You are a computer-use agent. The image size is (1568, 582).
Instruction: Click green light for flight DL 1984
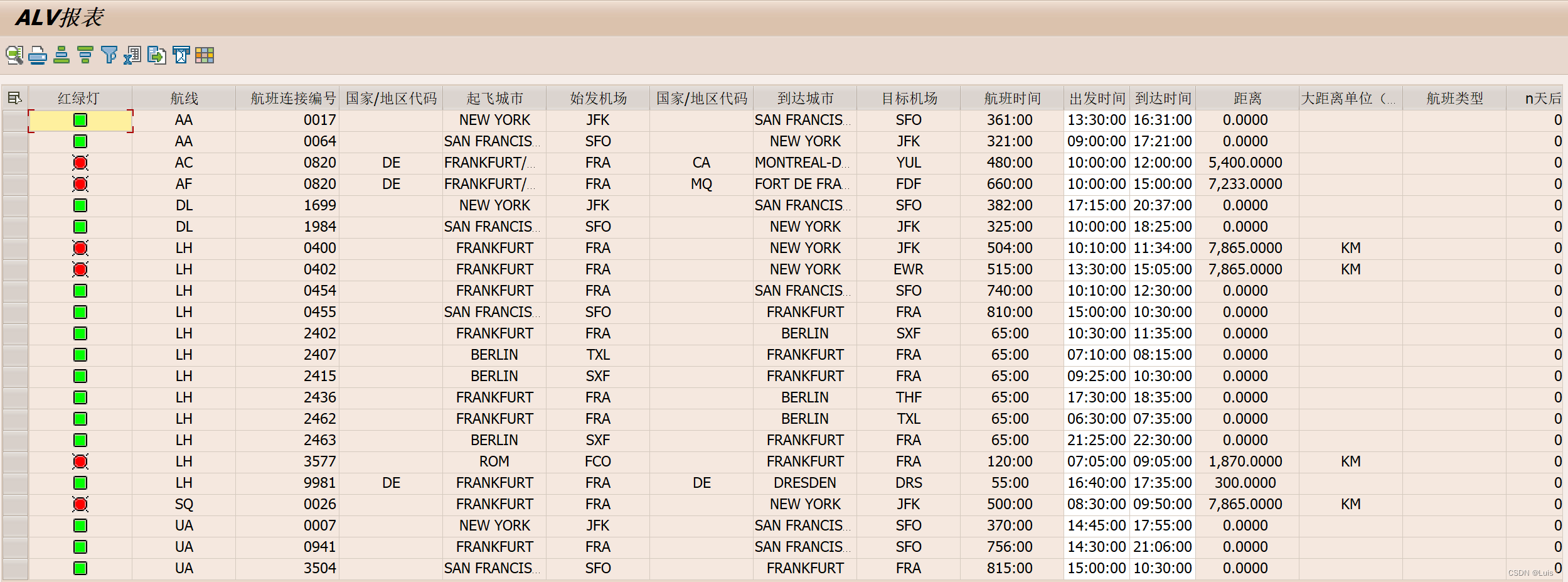coord(80,227)
